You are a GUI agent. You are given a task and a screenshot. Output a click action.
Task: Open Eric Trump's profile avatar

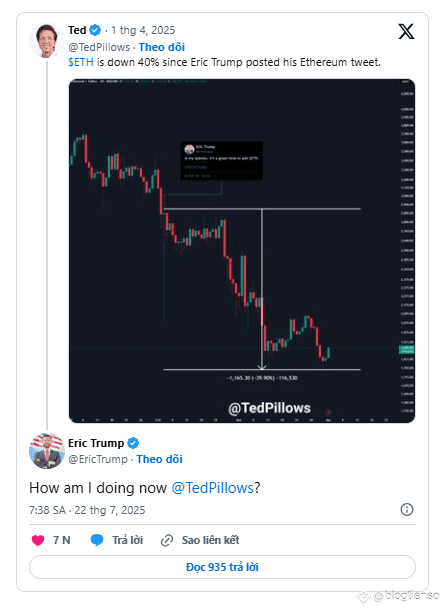click(47, 451)
